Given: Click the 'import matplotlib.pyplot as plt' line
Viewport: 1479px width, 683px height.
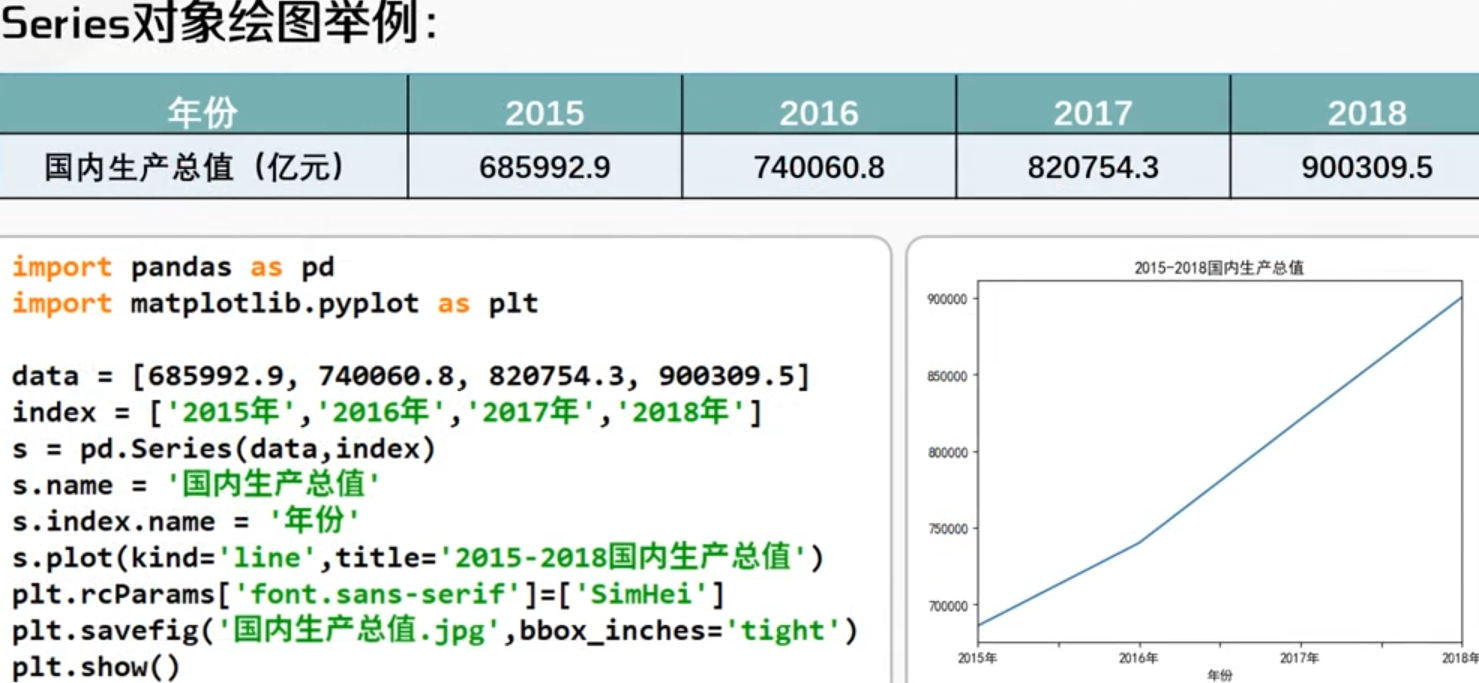Looking at the screenshot, I should point(275,304).
